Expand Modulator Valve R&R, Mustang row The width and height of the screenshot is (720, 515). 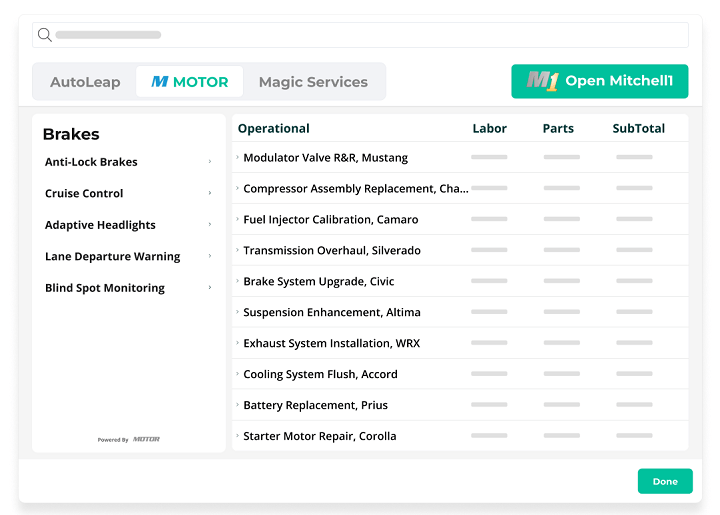point(238,158)
